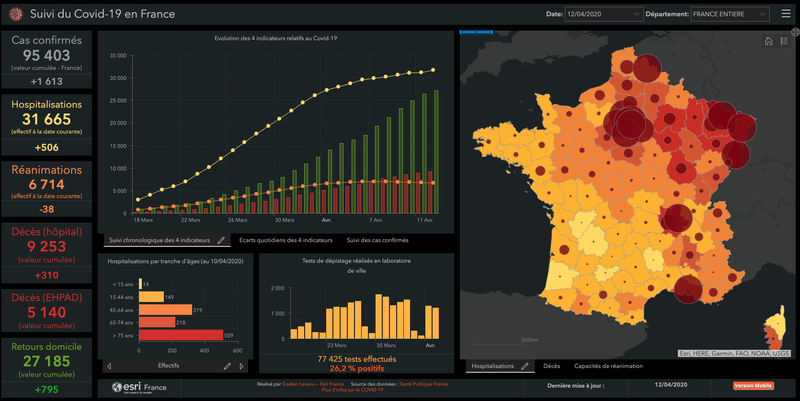Switch to Ecarts quotidiens des 4 indicateurs tab
800x401 pixels.
click(285, 241)
